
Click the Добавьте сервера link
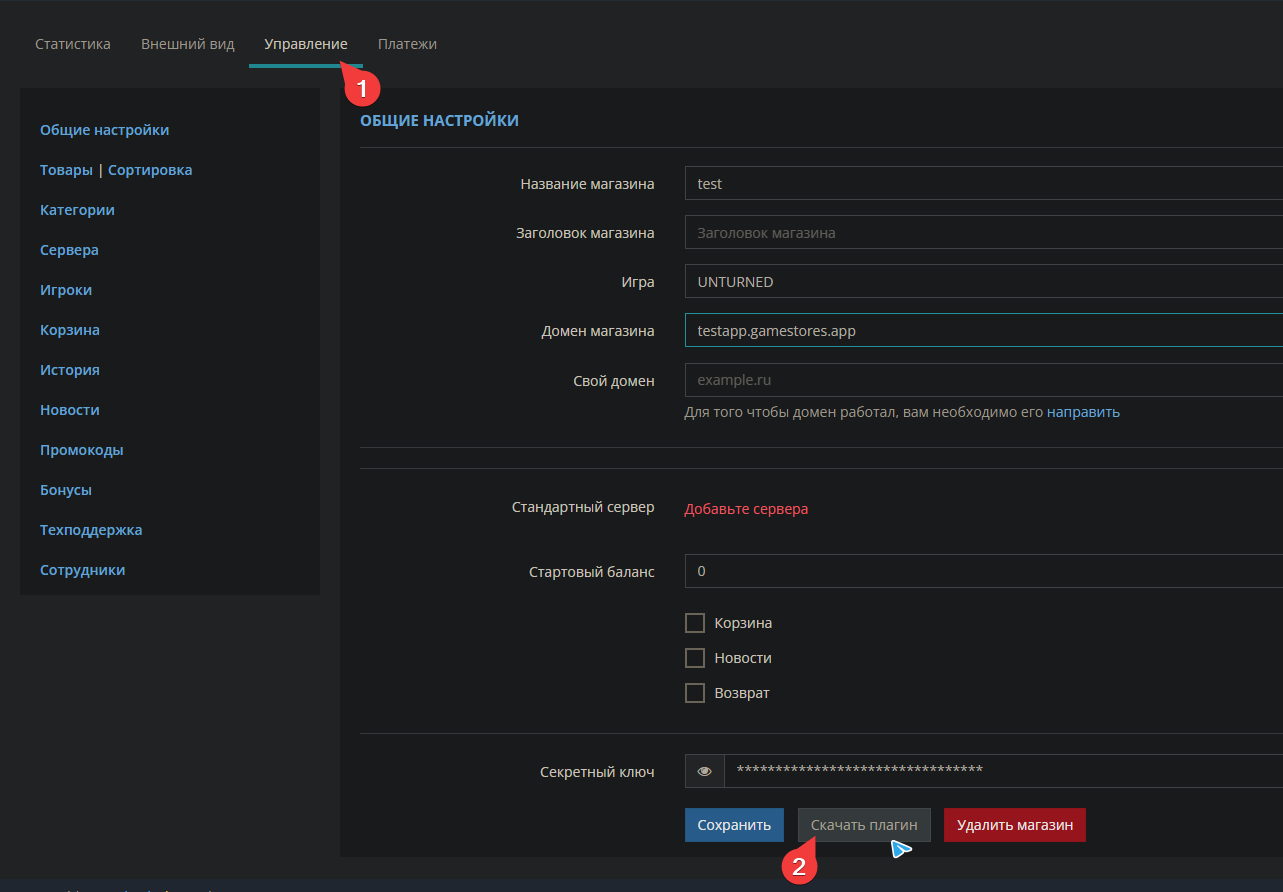[x=746, y=509]
